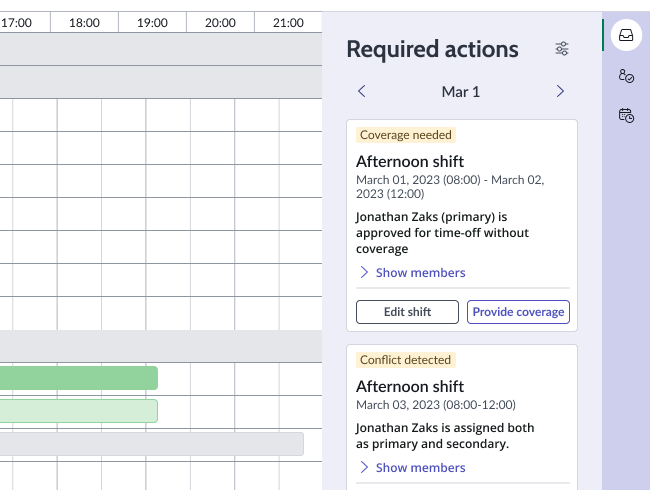Select the gray shift bar in timeline
The width and height of the screenshot is (650, 490).
152,444
